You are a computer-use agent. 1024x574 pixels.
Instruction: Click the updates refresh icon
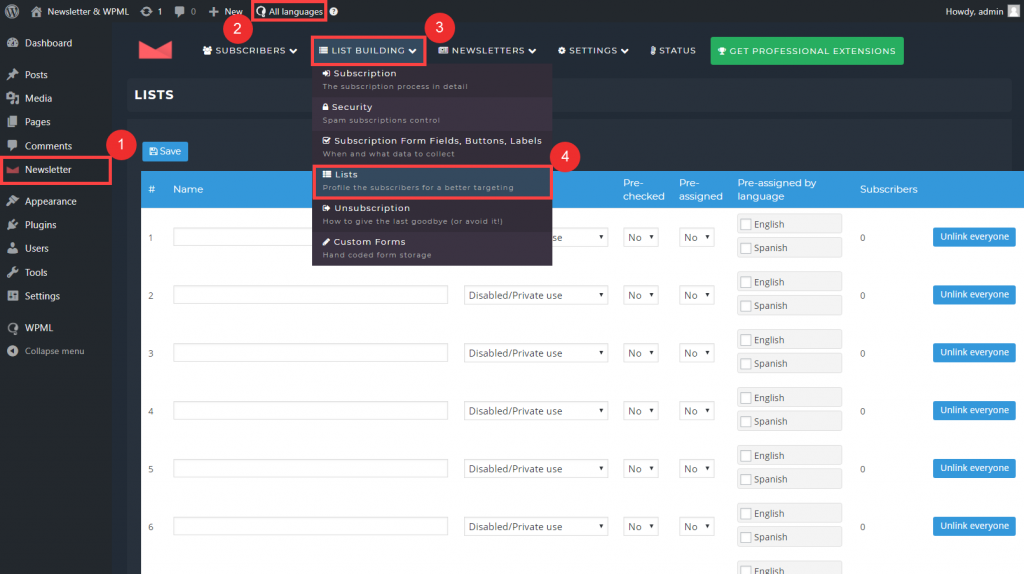(146, 11)
